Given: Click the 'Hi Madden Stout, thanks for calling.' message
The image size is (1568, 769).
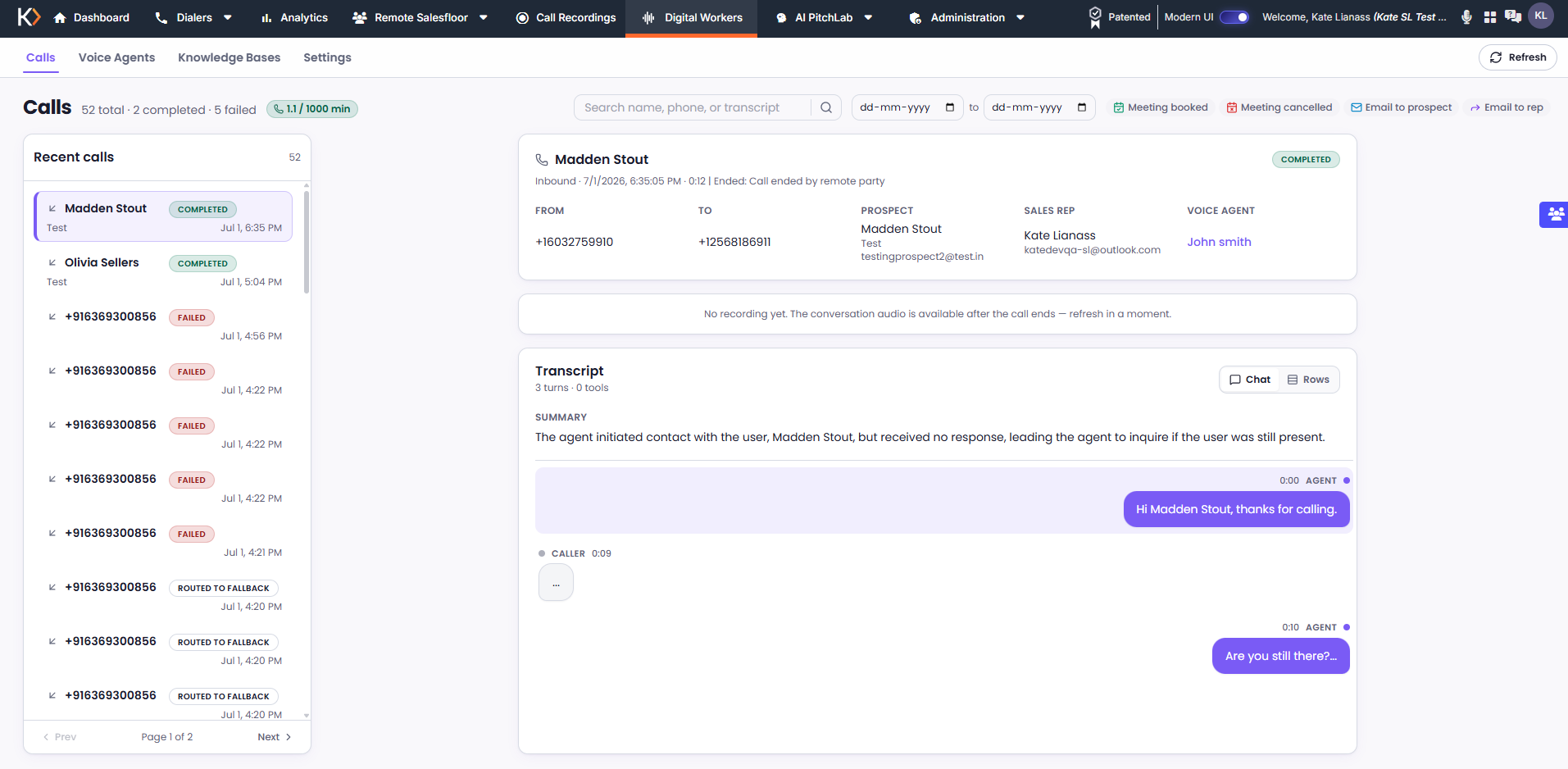Looking at the screenshot, I should pos(1236,509).
